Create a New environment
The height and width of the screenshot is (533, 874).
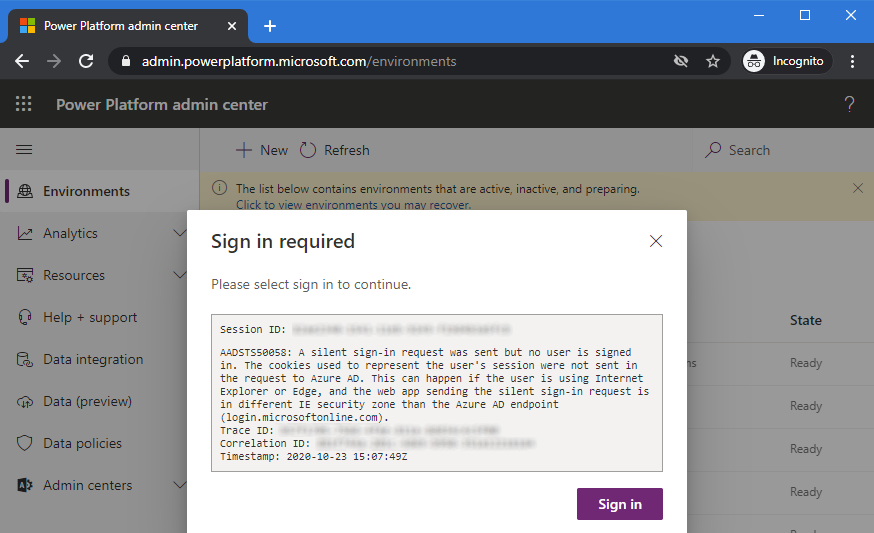pyautogui.click(x=262, y=150)
